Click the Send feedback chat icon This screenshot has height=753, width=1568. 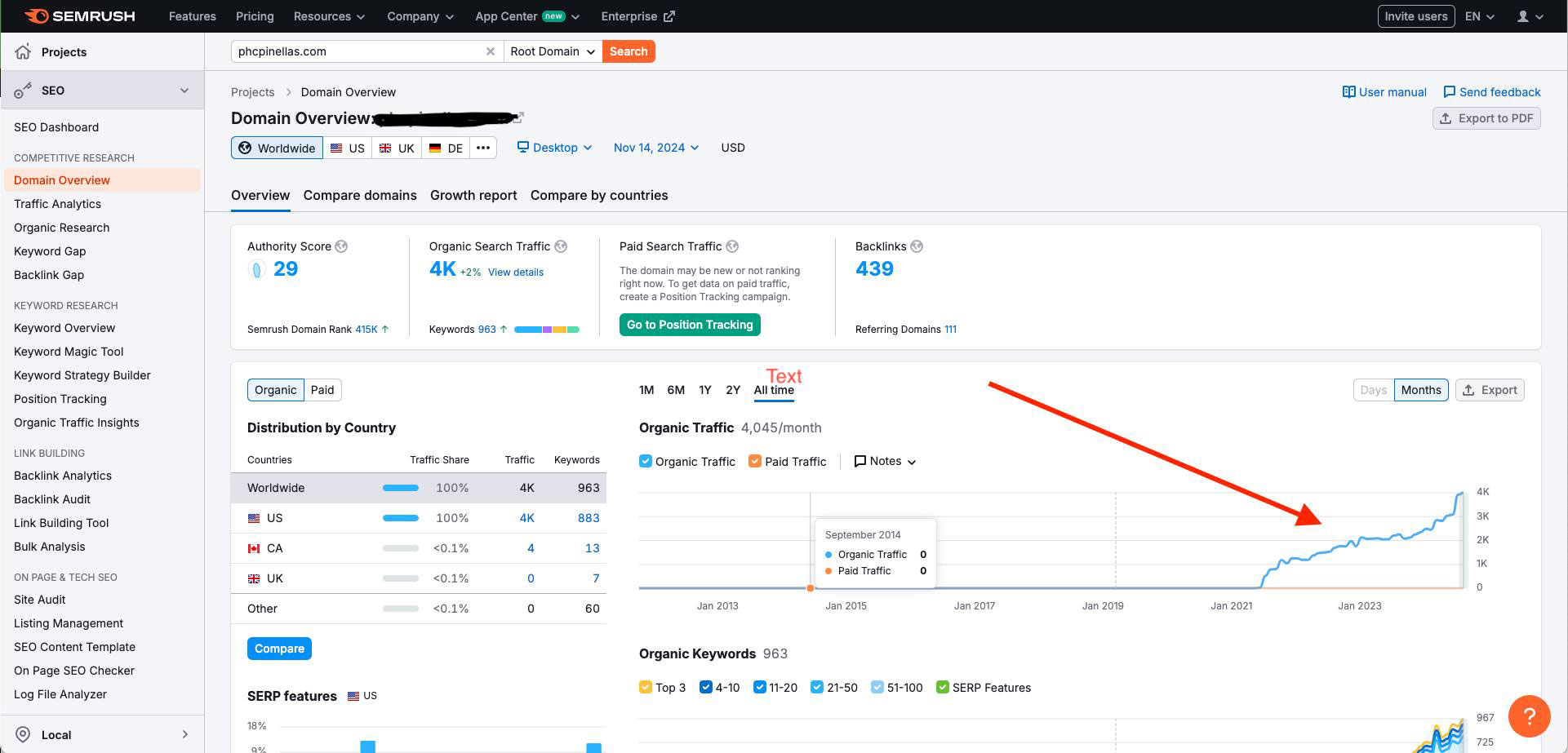pos(1449,92)
